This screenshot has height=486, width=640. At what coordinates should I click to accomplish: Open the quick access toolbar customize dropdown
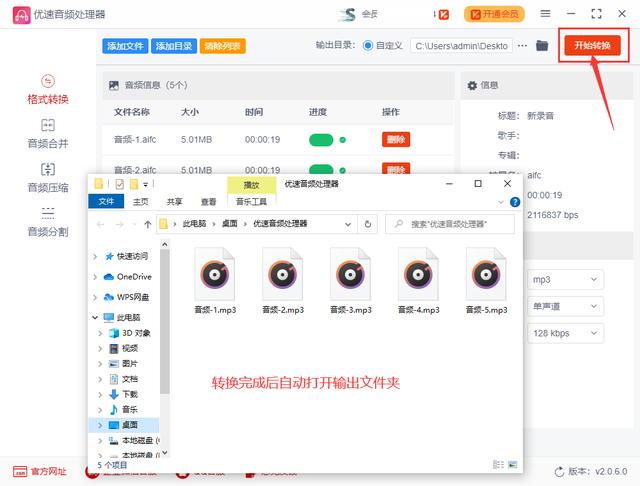click(x=145, y=185)
